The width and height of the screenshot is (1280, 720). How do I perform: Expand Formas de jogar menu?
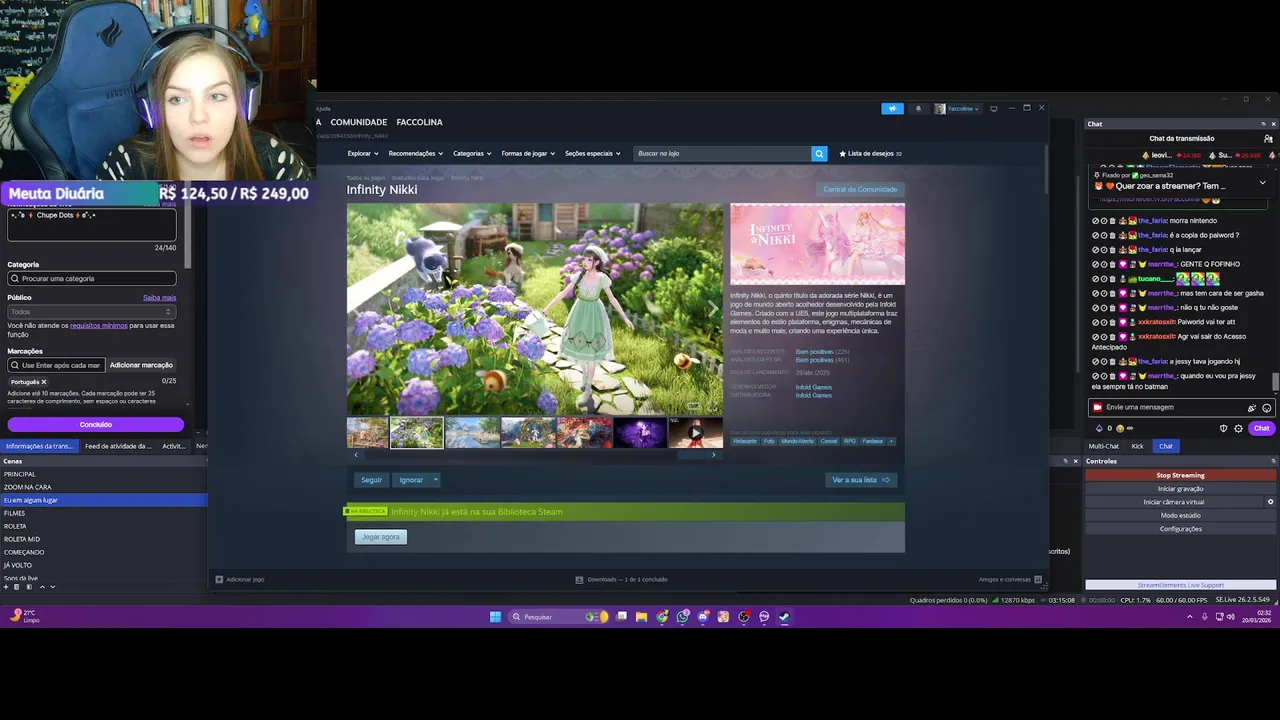pyautogui.click(x=528, y=153)
